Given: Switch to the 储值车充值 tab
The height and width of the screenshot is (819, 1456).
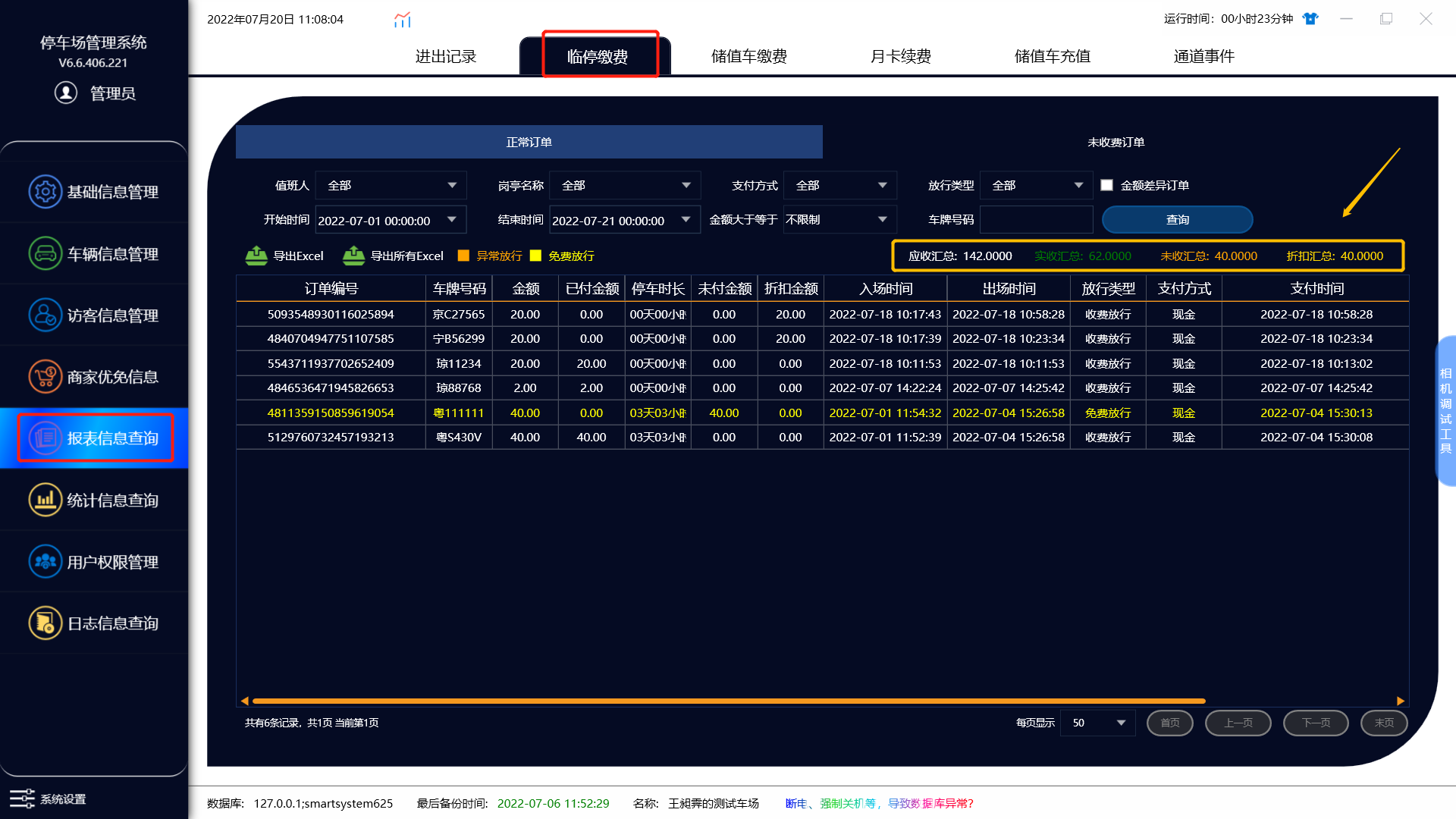Looking at the screenshot, I should pyautogui.click(x=1052, y=56).
